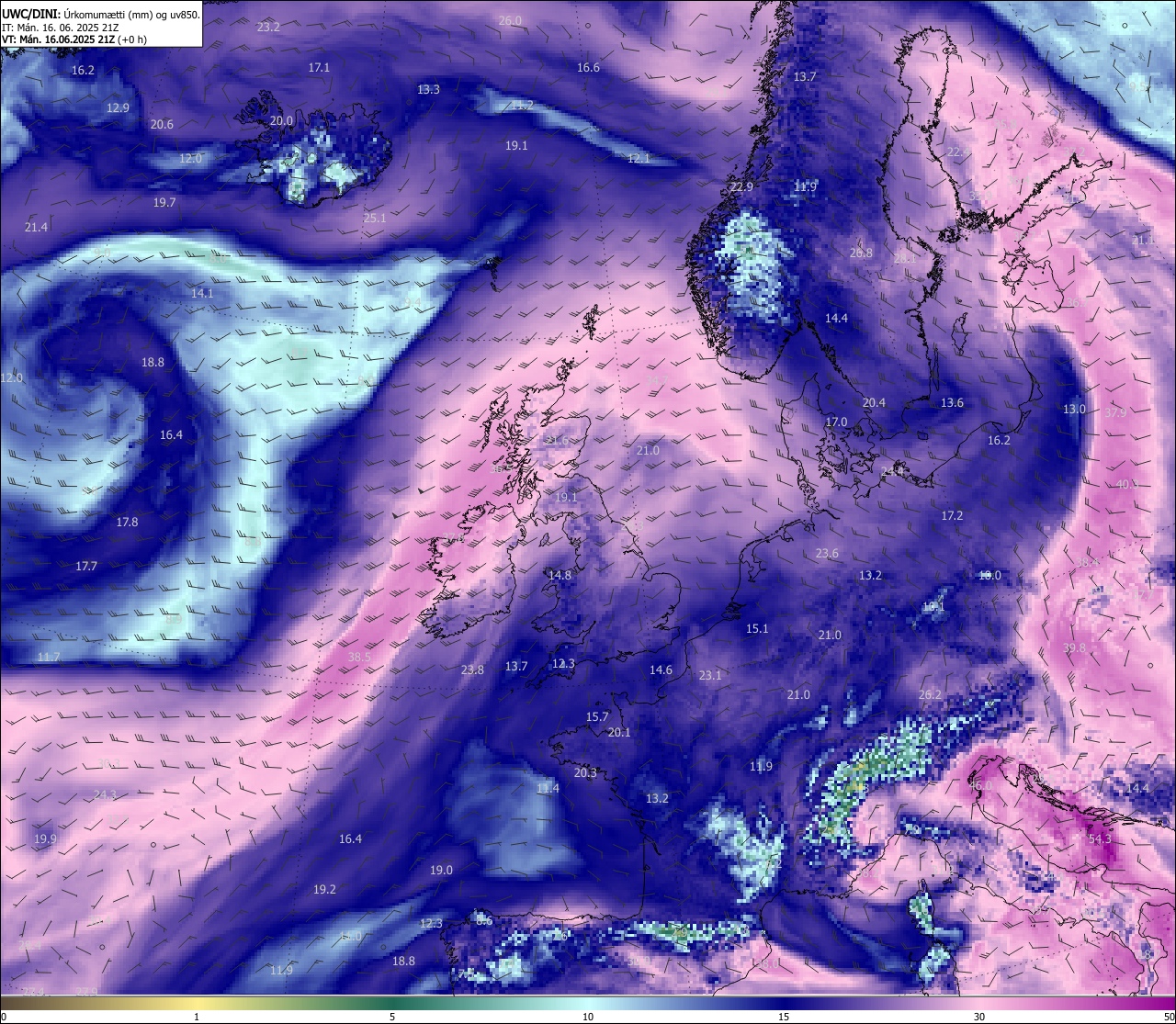Click the 5 tick label on color scale
The height and width of the screenshot is (1024, 1176).
point(392,1017)
